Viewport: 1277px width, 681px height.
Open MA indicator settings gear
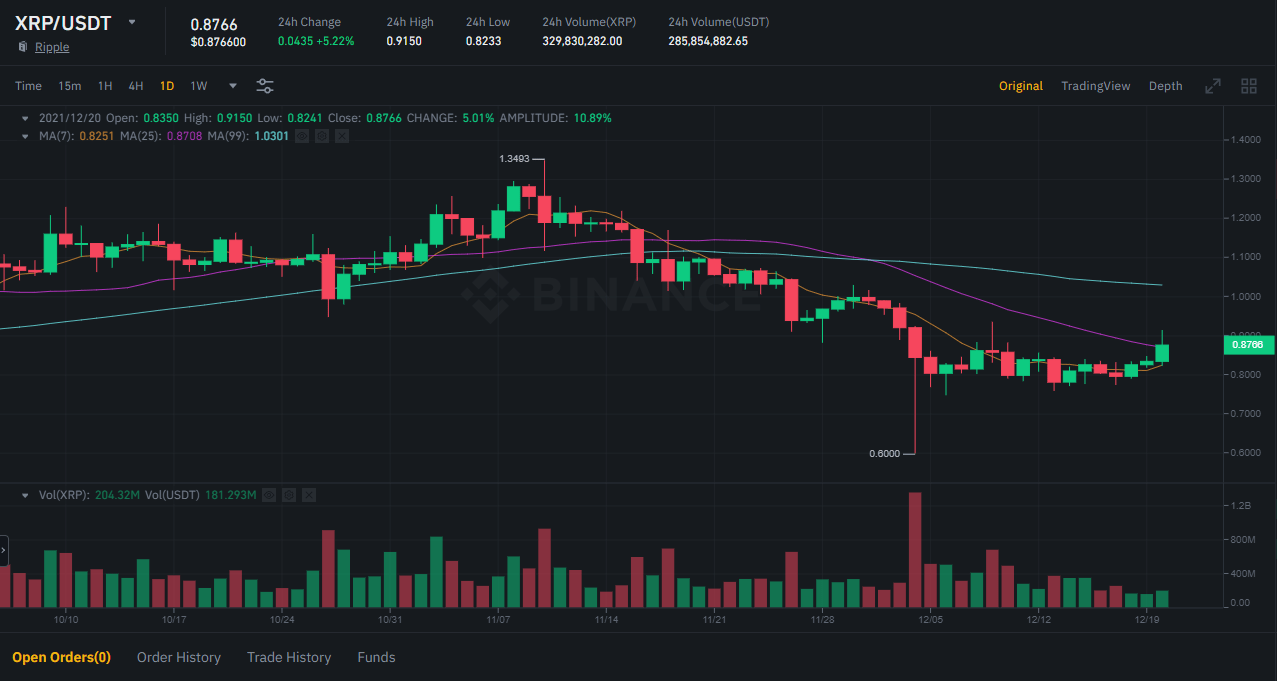pos(322,135)
